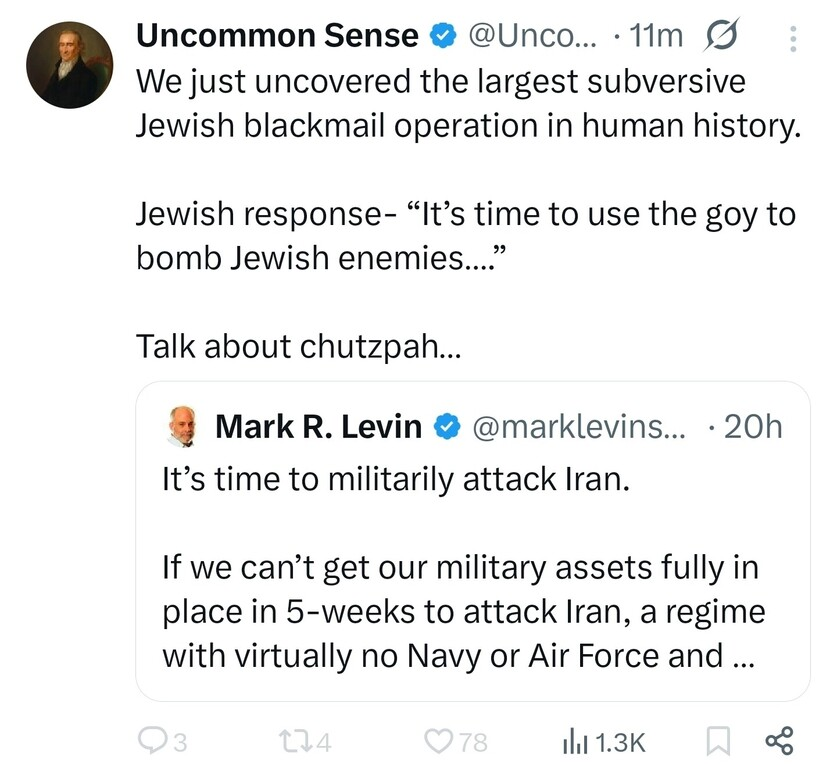Click the truncated @Unco... handle
The height and width of the screenshot is (764, 837).
(528, 37)
